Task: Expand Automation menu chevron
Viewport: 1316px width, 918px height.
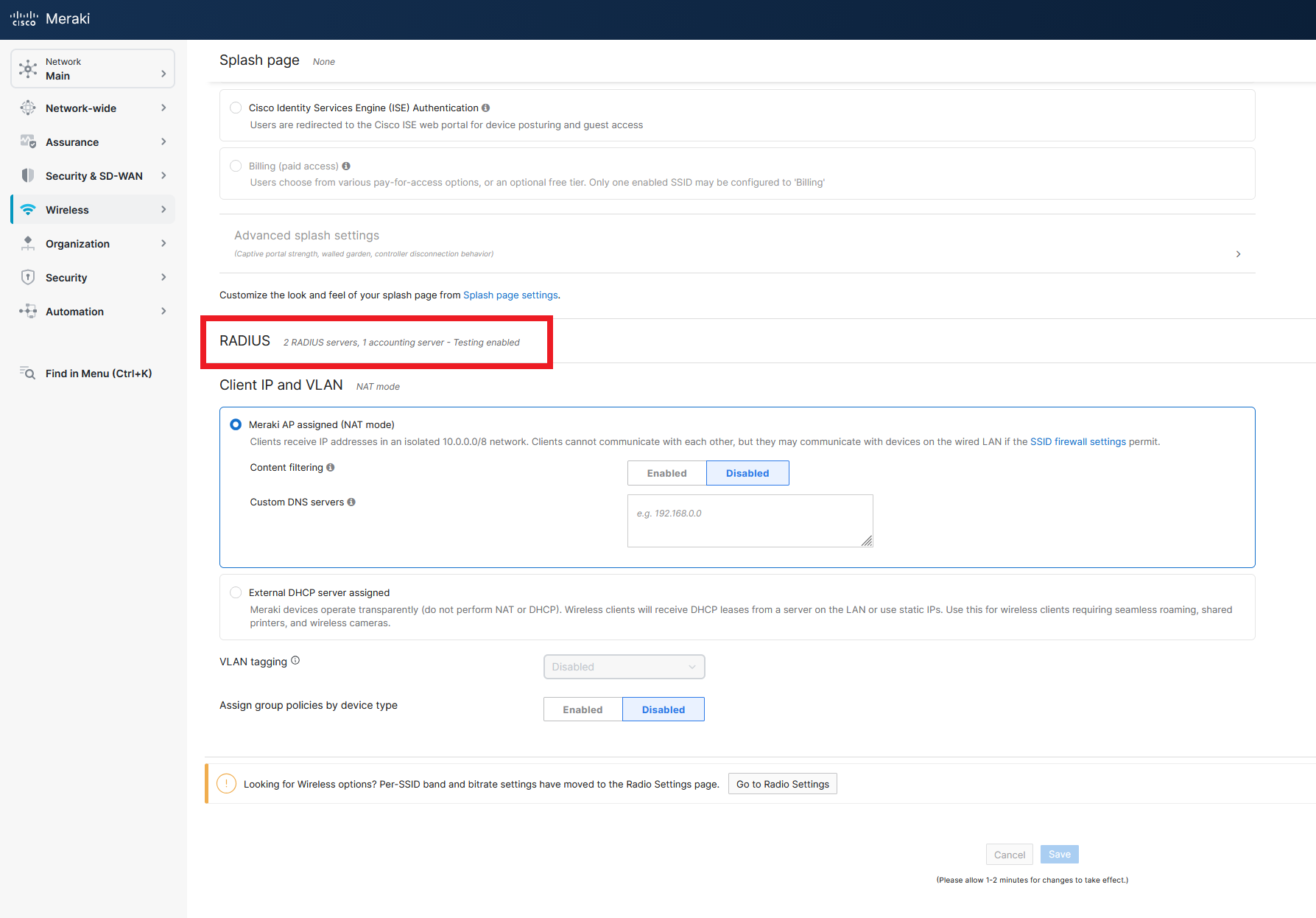Action: [163, 311]
